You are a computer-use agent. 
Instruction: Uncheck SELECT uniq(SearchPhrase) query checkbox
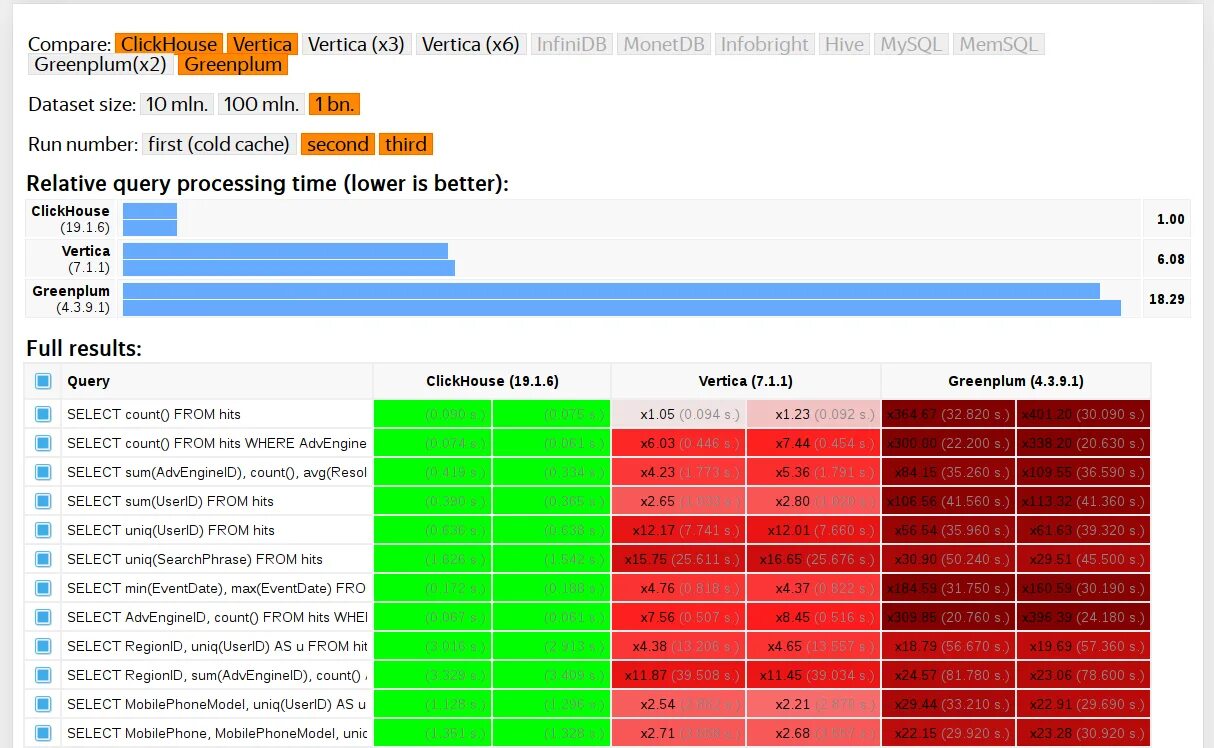click(43, 559)
